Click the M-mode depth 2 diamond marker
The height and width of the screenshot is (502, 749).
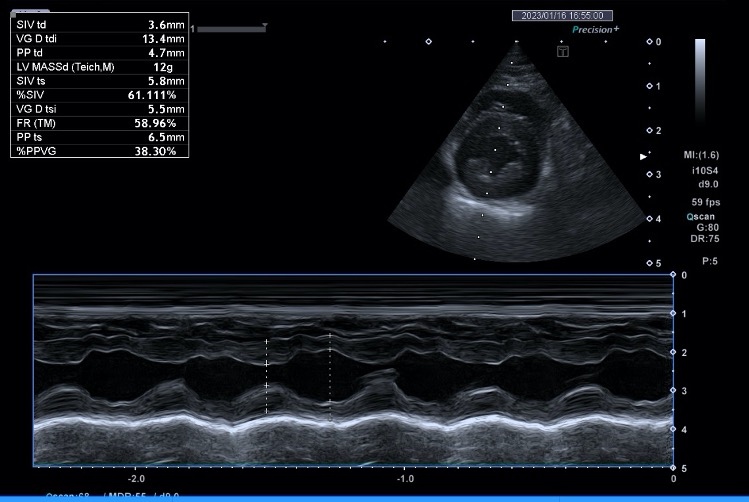(x=673, y=352)
